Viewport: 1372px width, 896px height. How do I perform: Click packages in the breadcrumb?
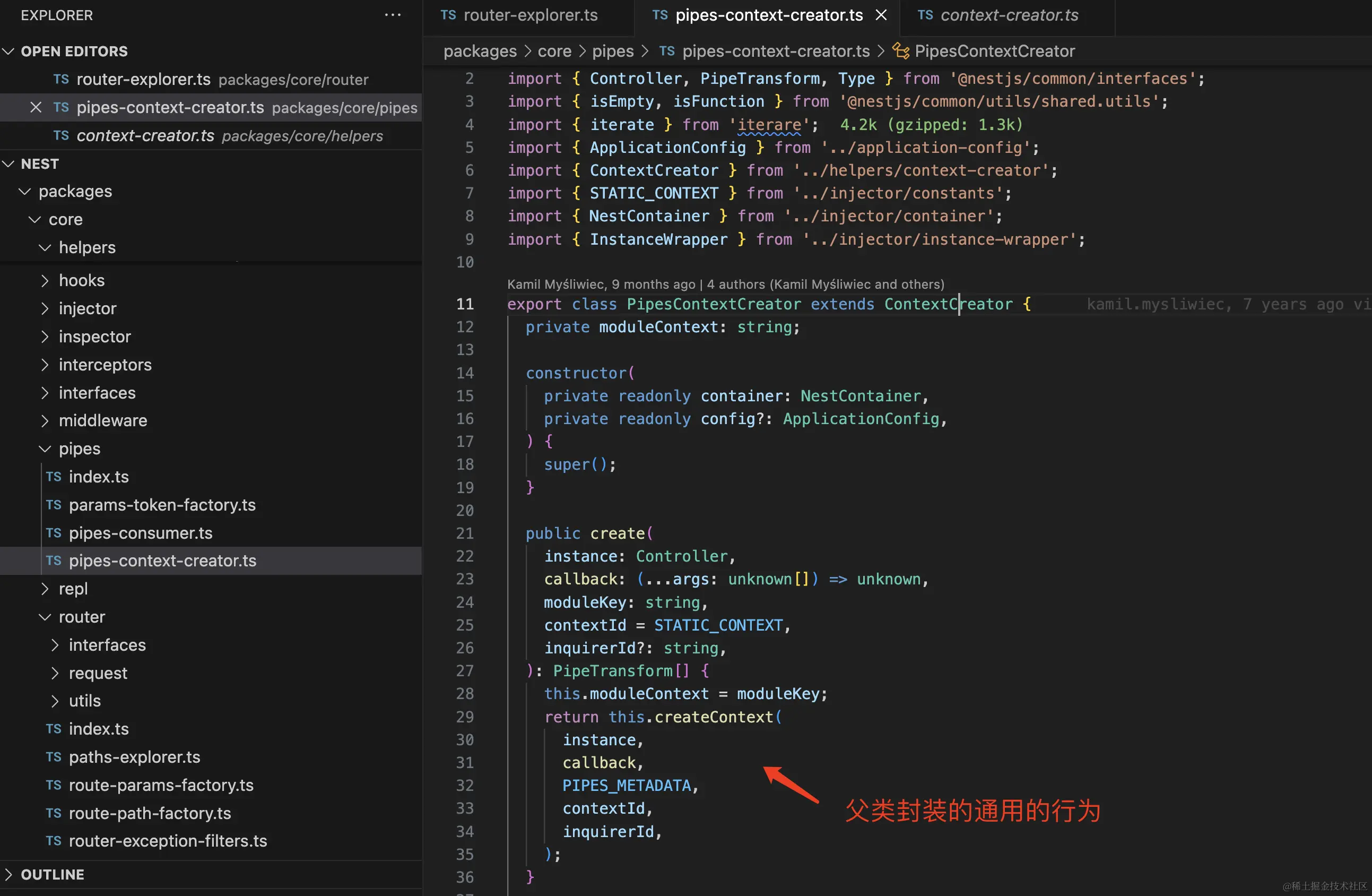(480, 51)
